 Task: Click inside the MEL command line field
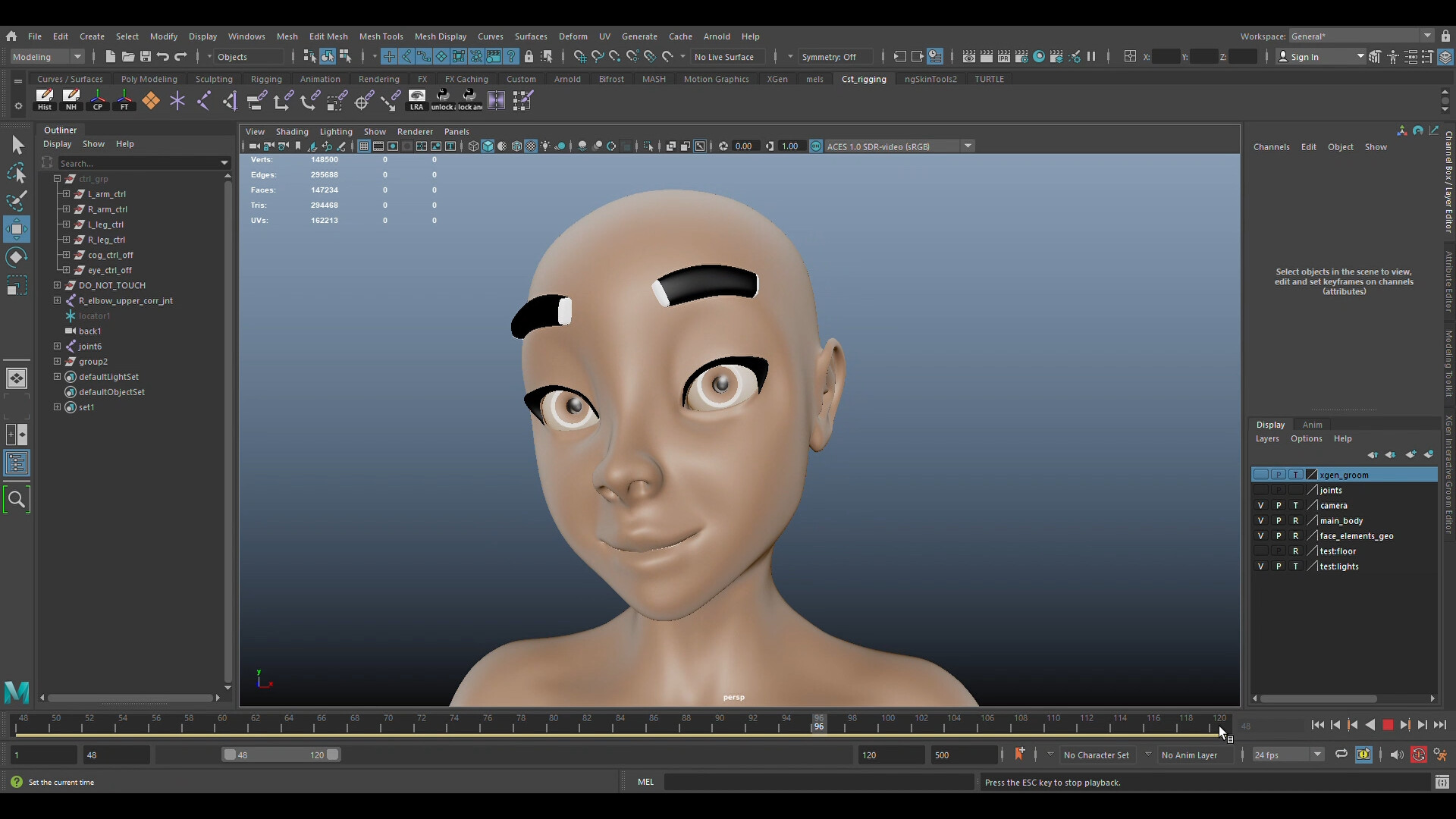(819, 782)
